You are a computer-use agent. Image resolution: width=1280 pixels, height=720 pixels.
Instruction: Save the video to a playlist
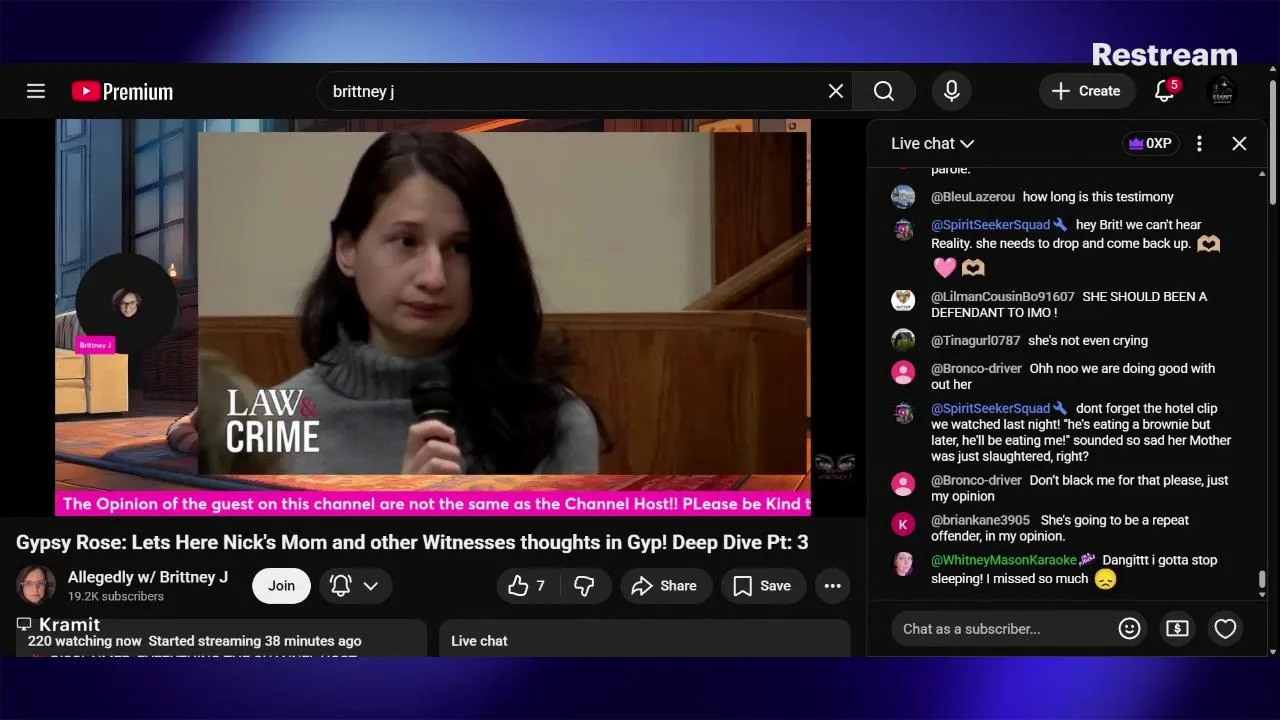(x=763, y=586)
